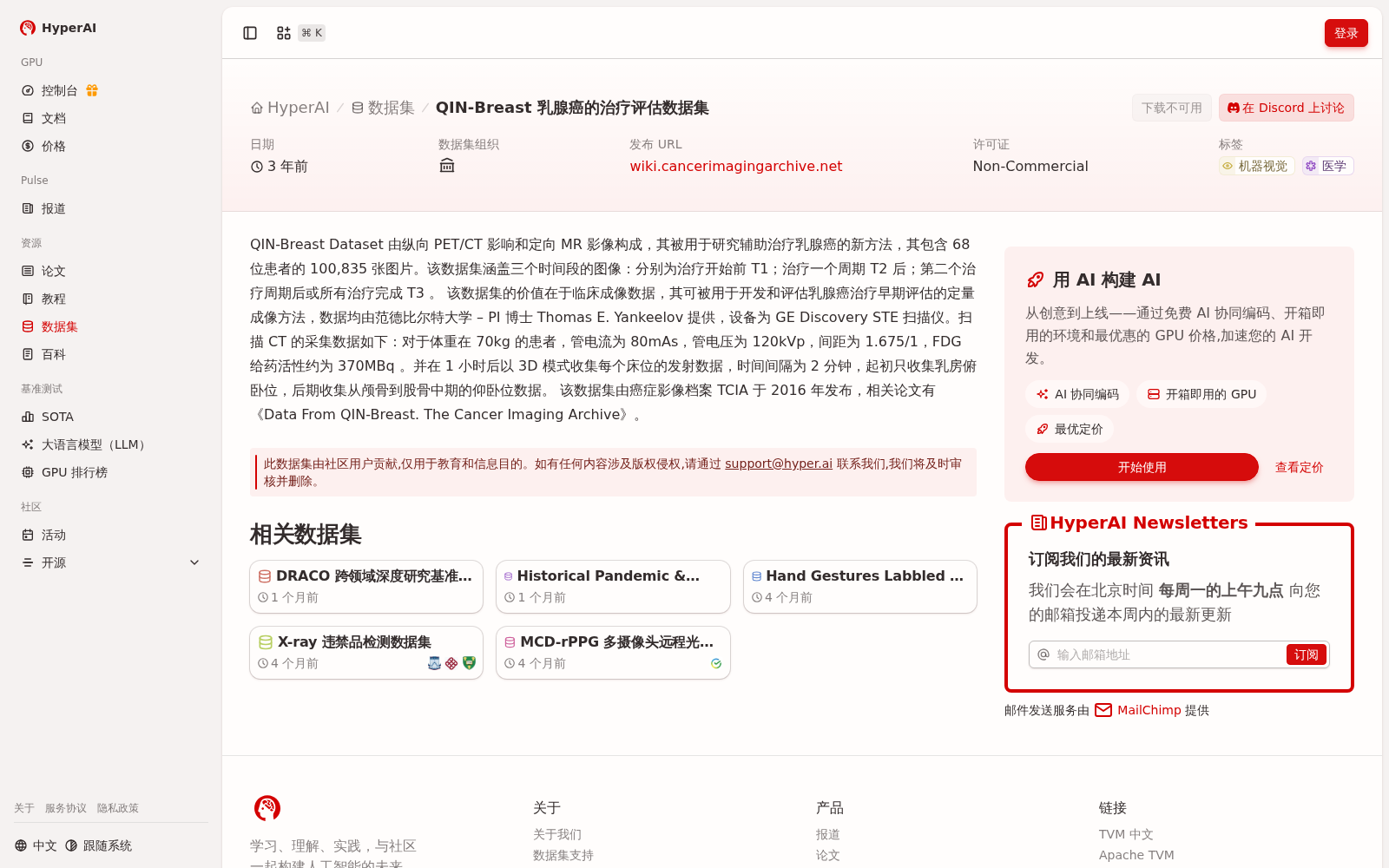1389x868 pixels.
Task: Open 控制台 in the sidebar
Action: pos(59,90)
